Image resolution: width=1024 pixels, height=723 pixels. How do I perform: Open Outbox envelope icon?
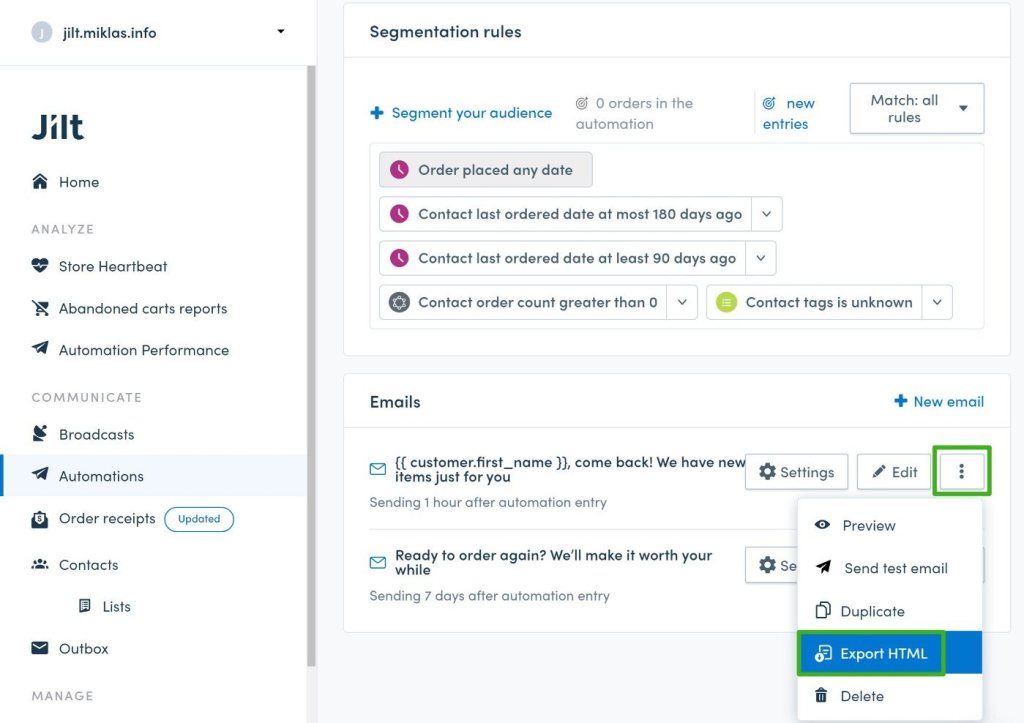[40, 648]
